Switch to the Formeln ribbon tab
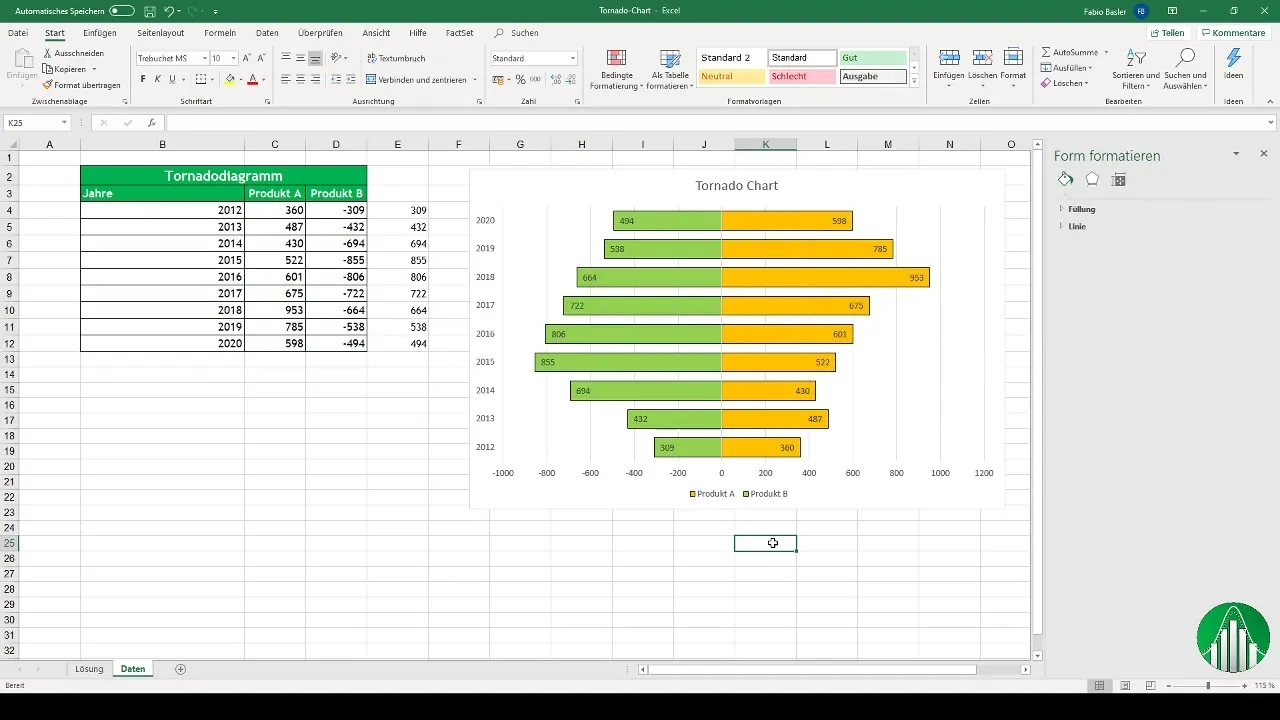Viewport: 1280px width, 720px height. [220, 33]
